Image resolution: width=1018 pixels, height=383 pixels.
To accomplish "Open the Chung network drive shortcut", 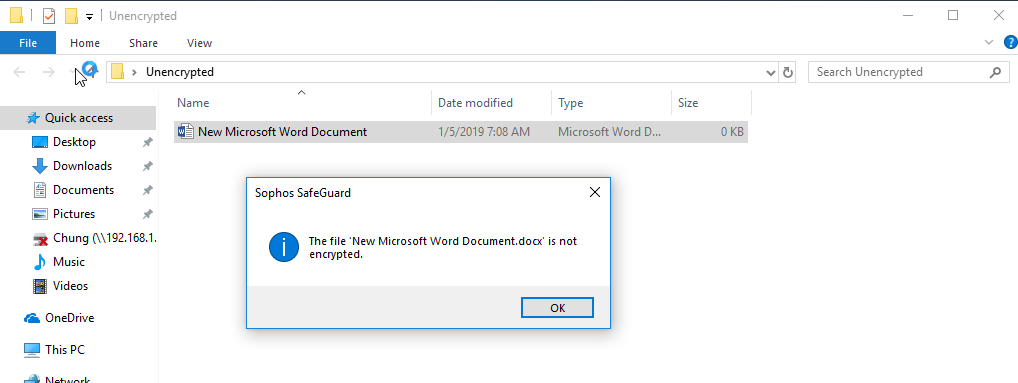I will click(x=105, y=238).
